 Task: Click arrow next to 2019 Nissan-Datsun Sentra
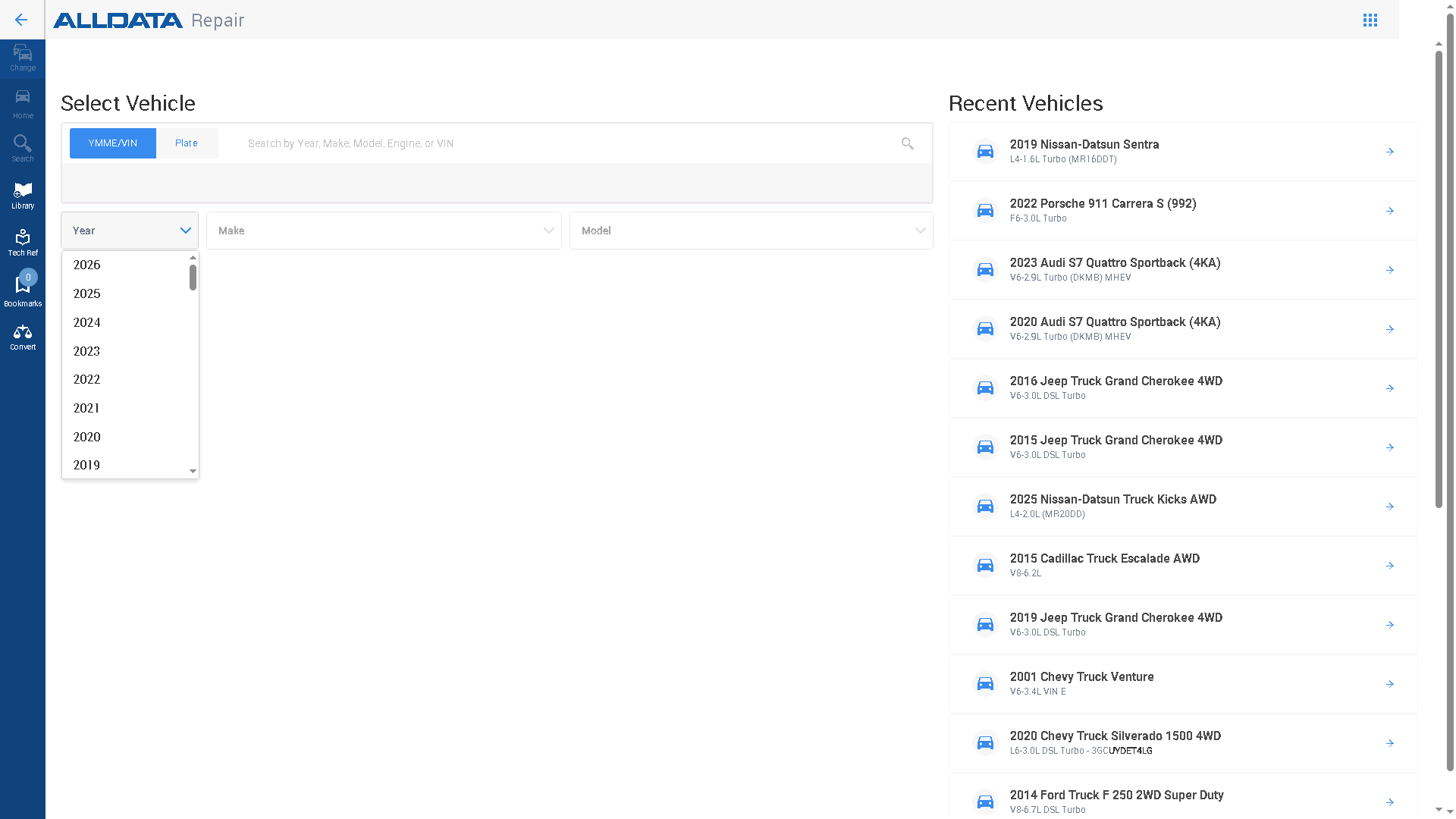coord(1389,152)
